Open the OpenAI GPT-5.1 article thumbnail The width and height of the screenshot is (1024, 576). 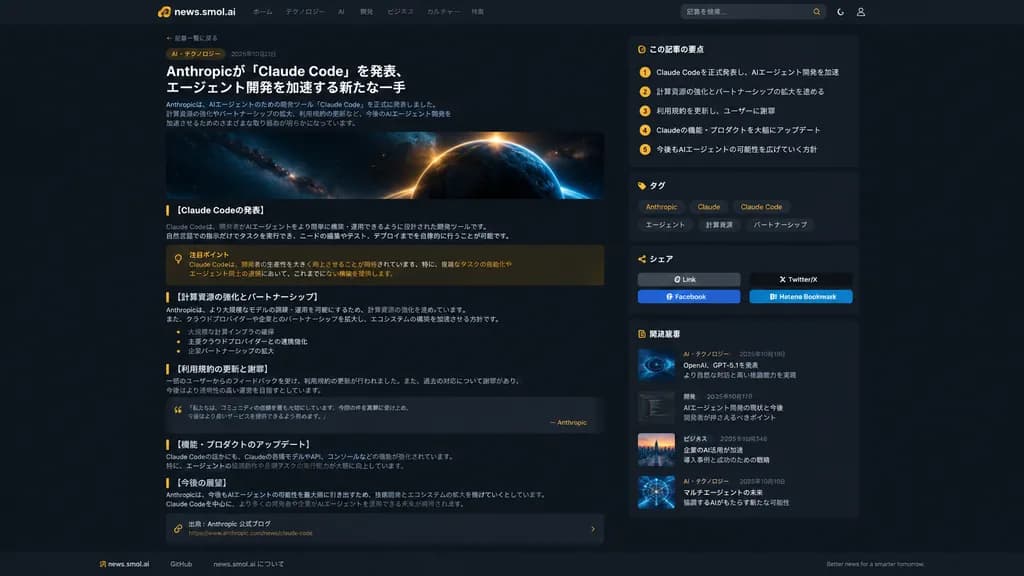(x=656, y=364)
